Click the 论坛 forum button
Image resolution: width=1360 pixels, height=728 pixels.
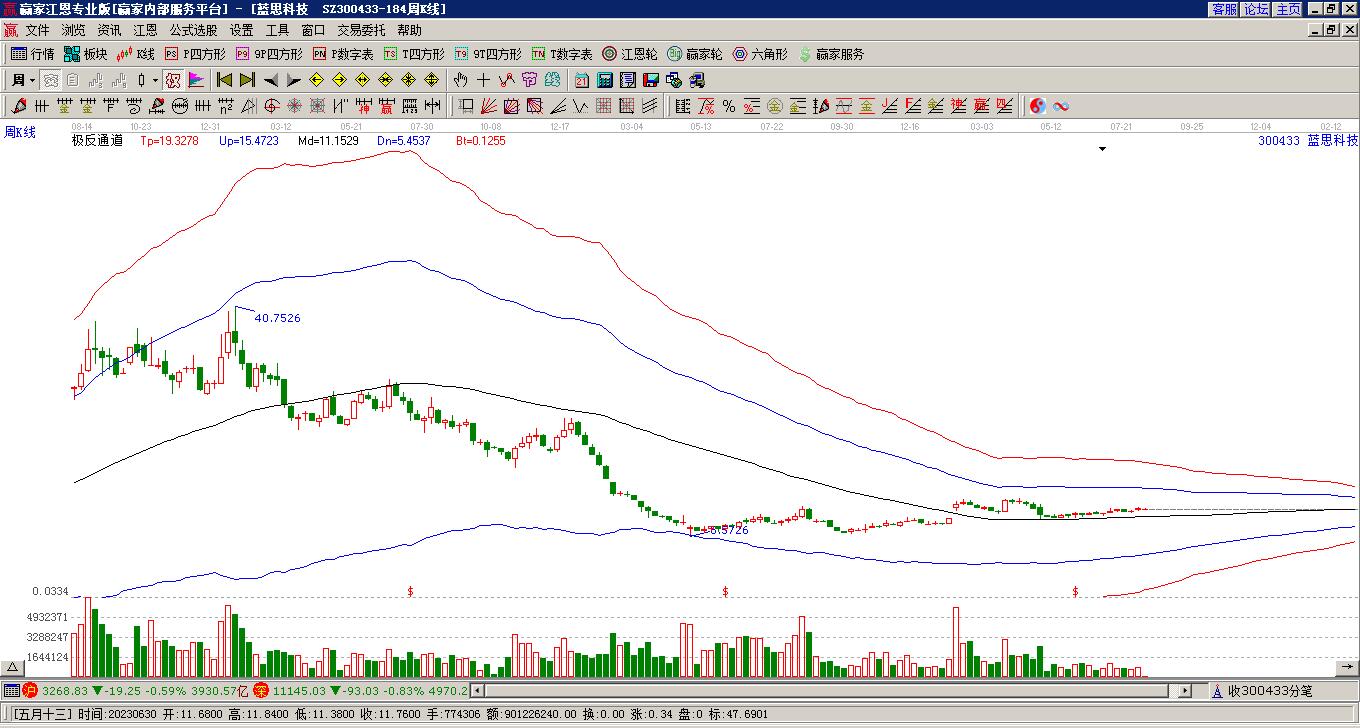point(1256,9)
